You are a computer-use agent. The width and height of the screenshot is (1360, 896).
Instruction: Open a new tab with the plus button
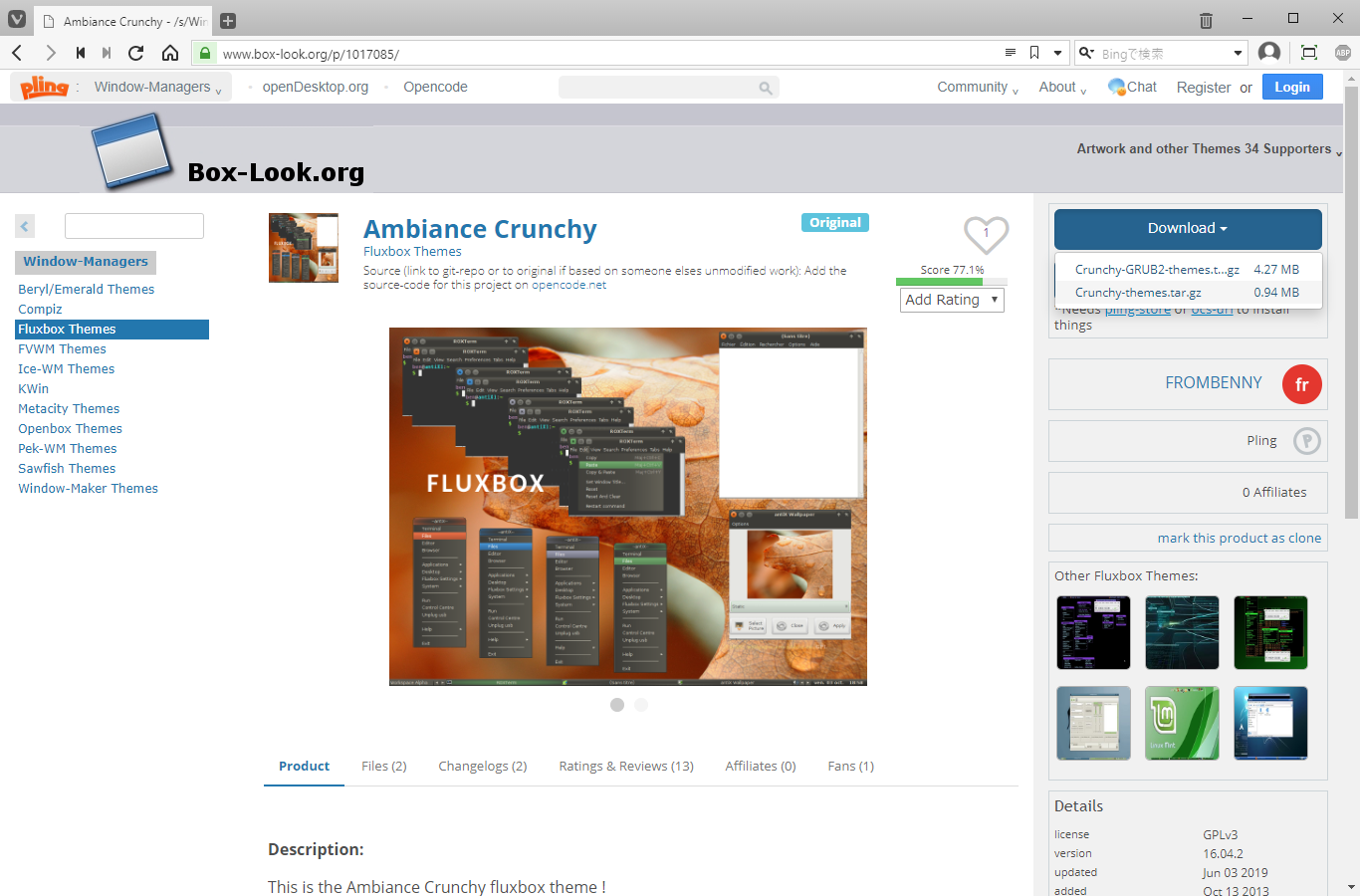228,21
